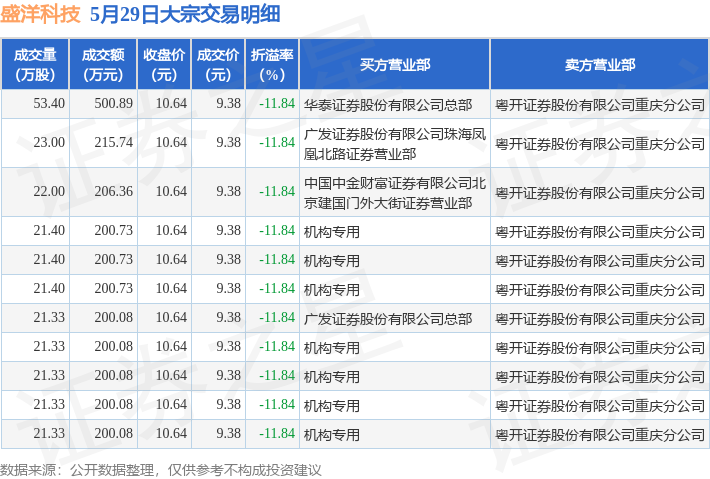Click the 22.00 volume cell
710x479 pixels.
click(35, 192)
